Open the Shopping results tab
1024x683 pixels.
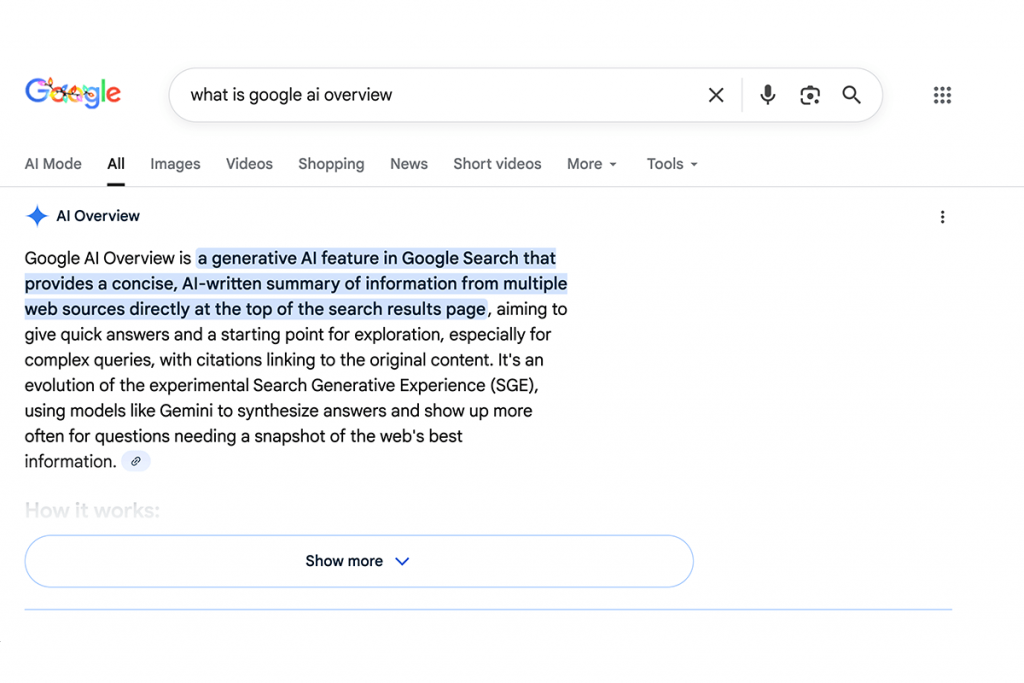[x=331, y=164]
